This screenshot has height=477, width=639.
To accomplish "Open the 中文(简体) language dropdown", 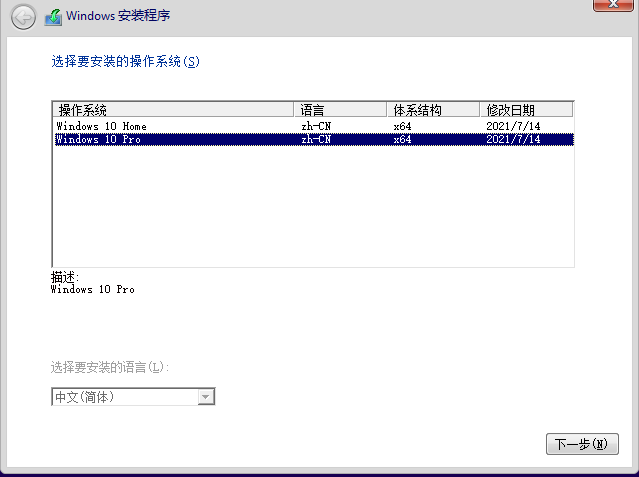I will (133, 397).
